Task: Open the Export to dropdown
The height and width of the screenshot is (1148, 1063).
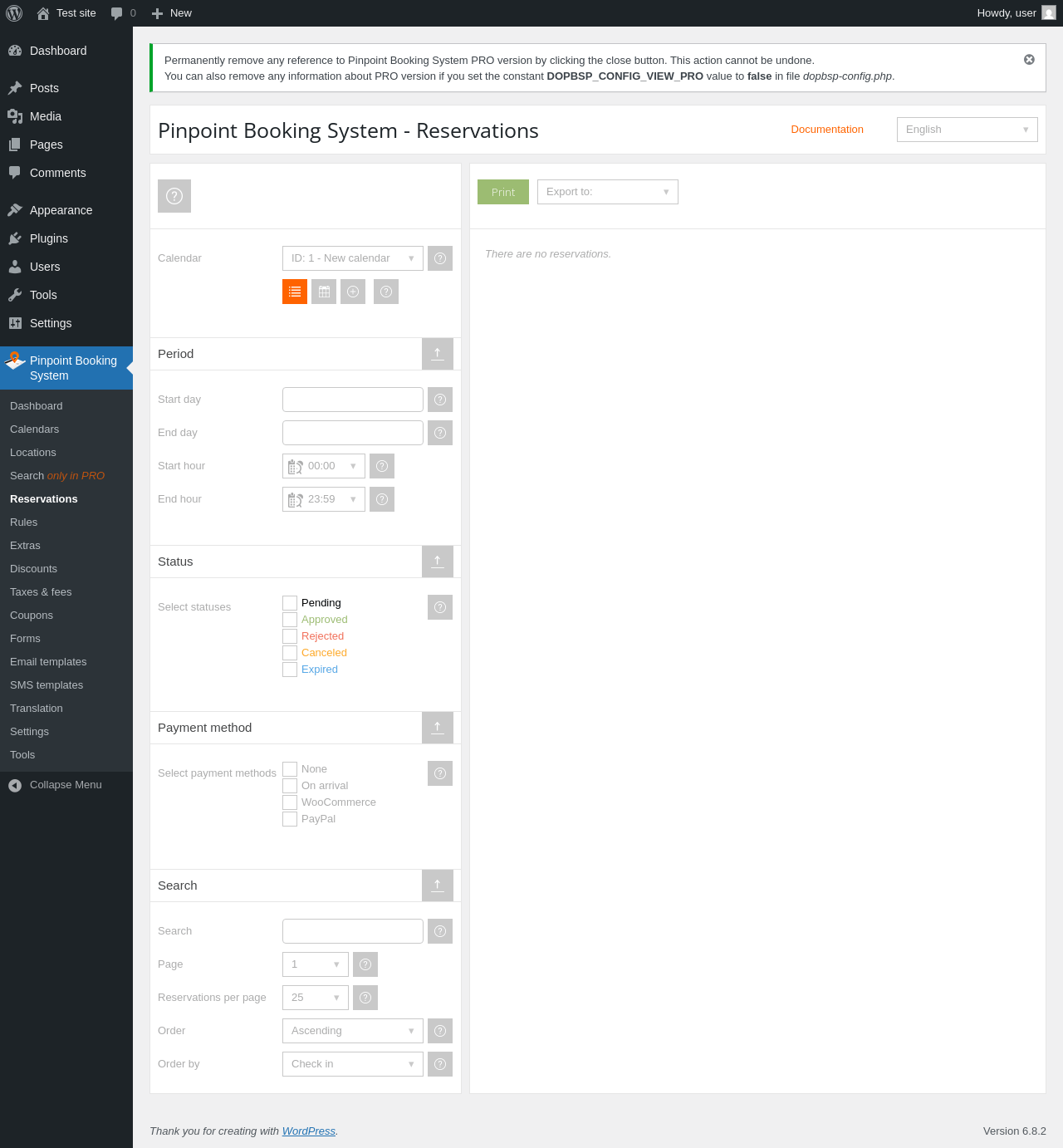Action: click(x=608, y=192)
